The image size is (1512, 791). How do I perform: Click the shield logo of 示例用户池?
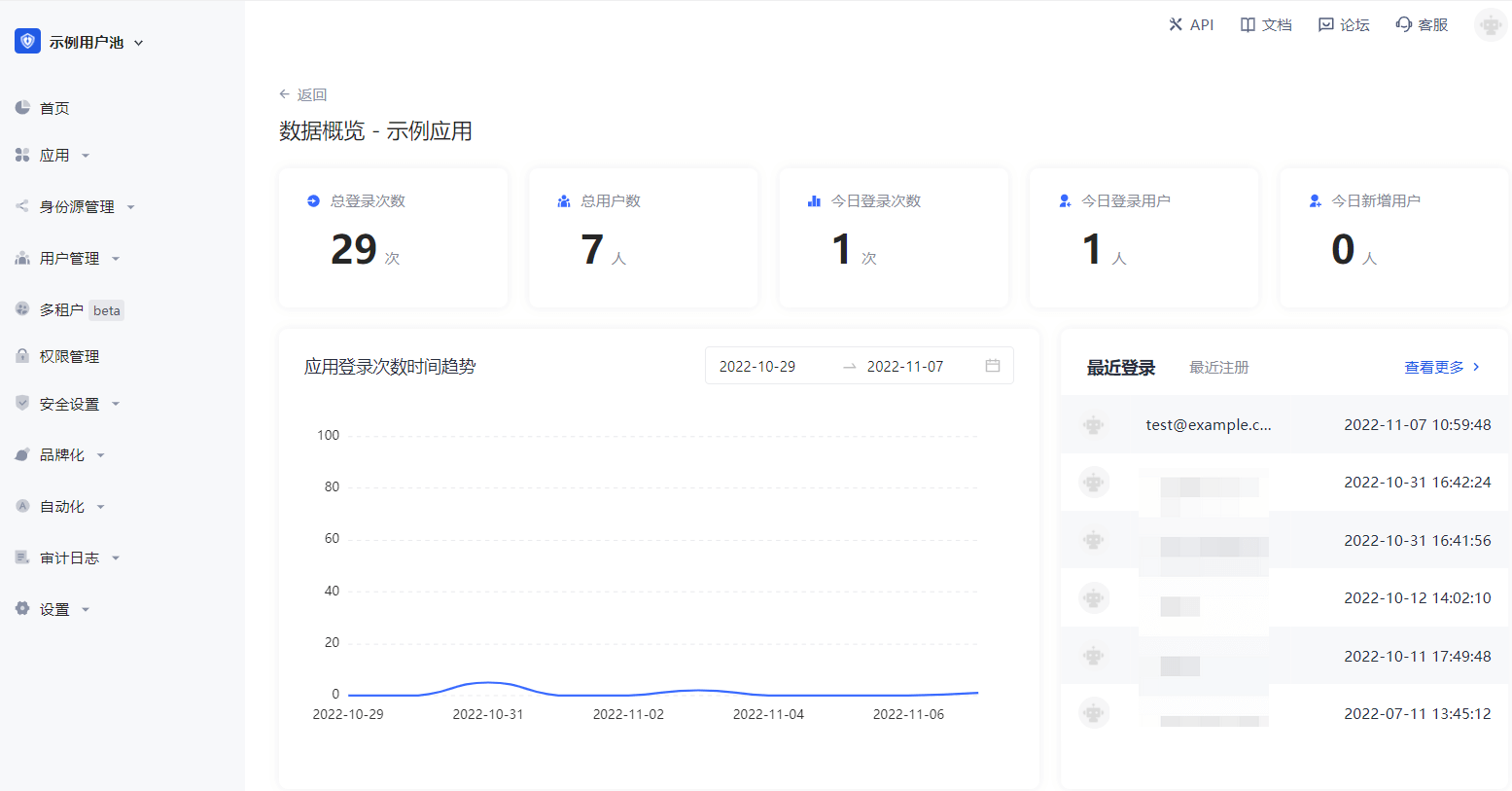(x=27, y=41)
